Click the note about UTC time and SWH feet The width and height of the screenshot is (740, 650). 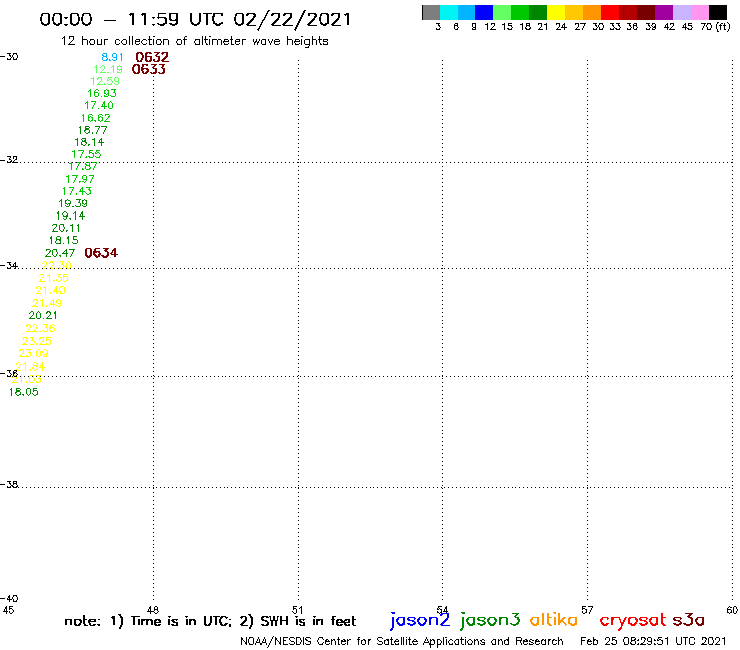click(210, 621)
